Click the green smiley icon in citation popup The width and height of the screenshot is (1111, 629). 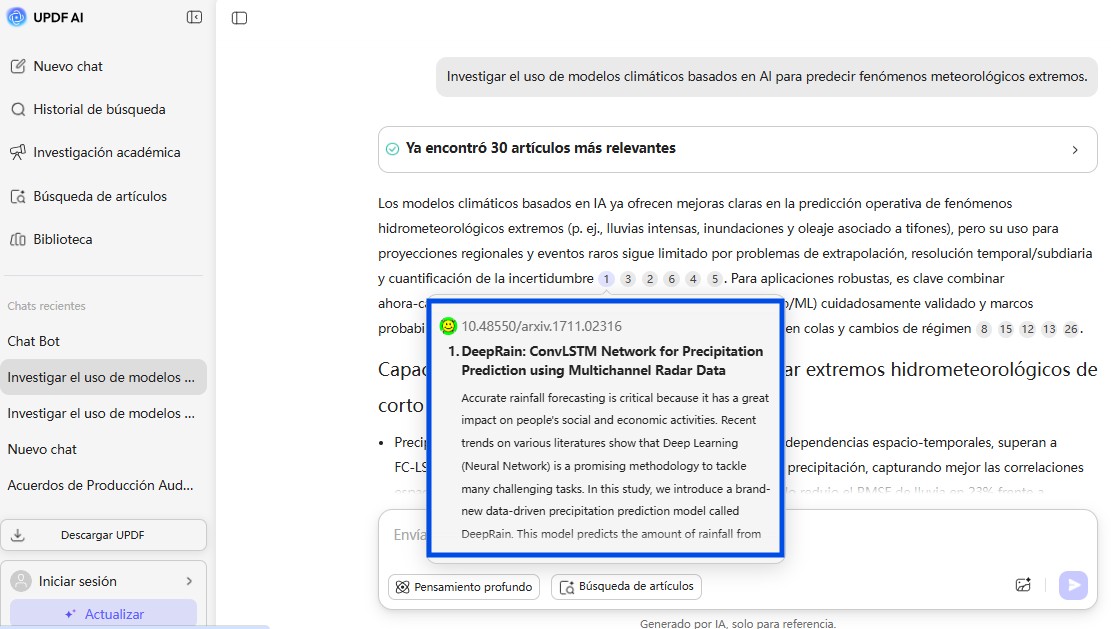pos(448,326)
